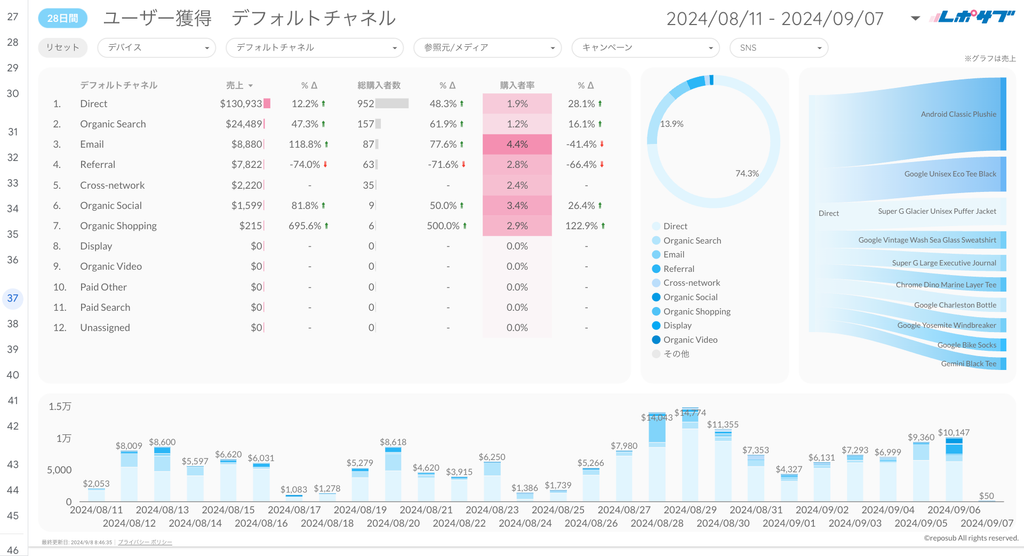The image size is (1024, 556).
Task: Select the highlighted row number 37
Action: [13, 298]
